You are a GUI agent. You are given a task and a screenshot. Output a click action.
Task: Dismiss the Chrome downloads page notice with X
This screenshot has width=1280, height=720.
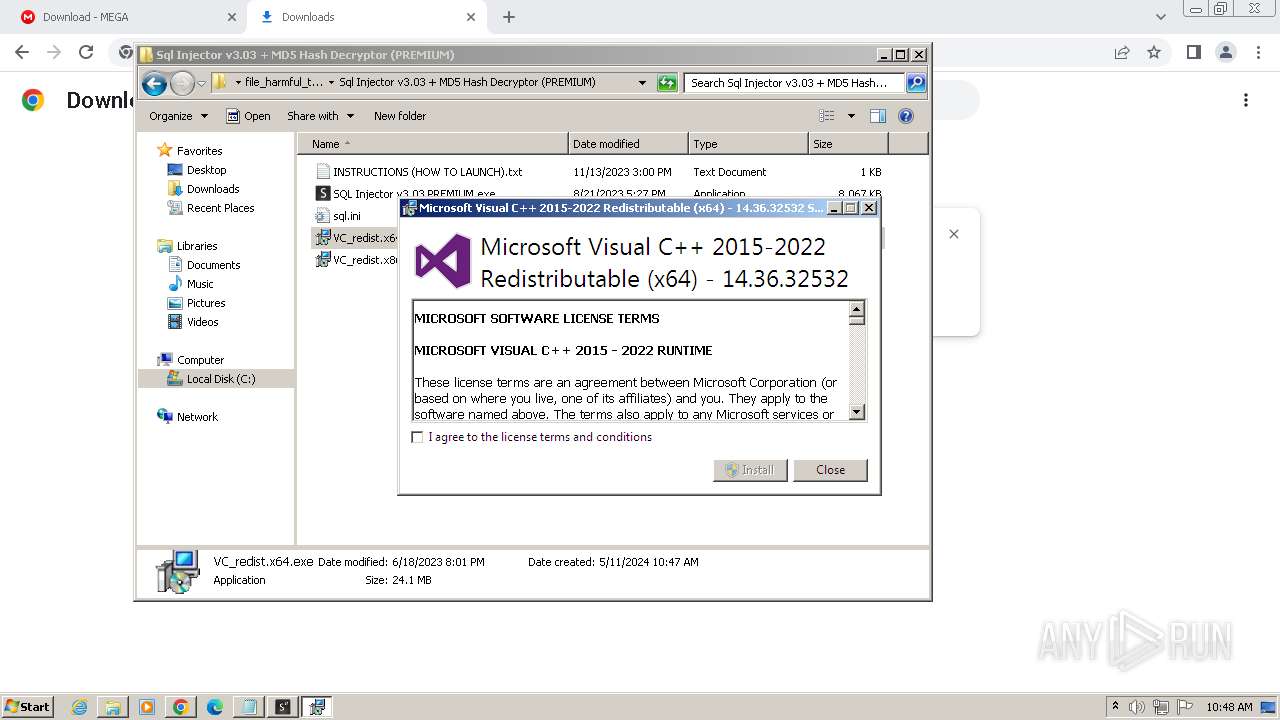[954, 234]
